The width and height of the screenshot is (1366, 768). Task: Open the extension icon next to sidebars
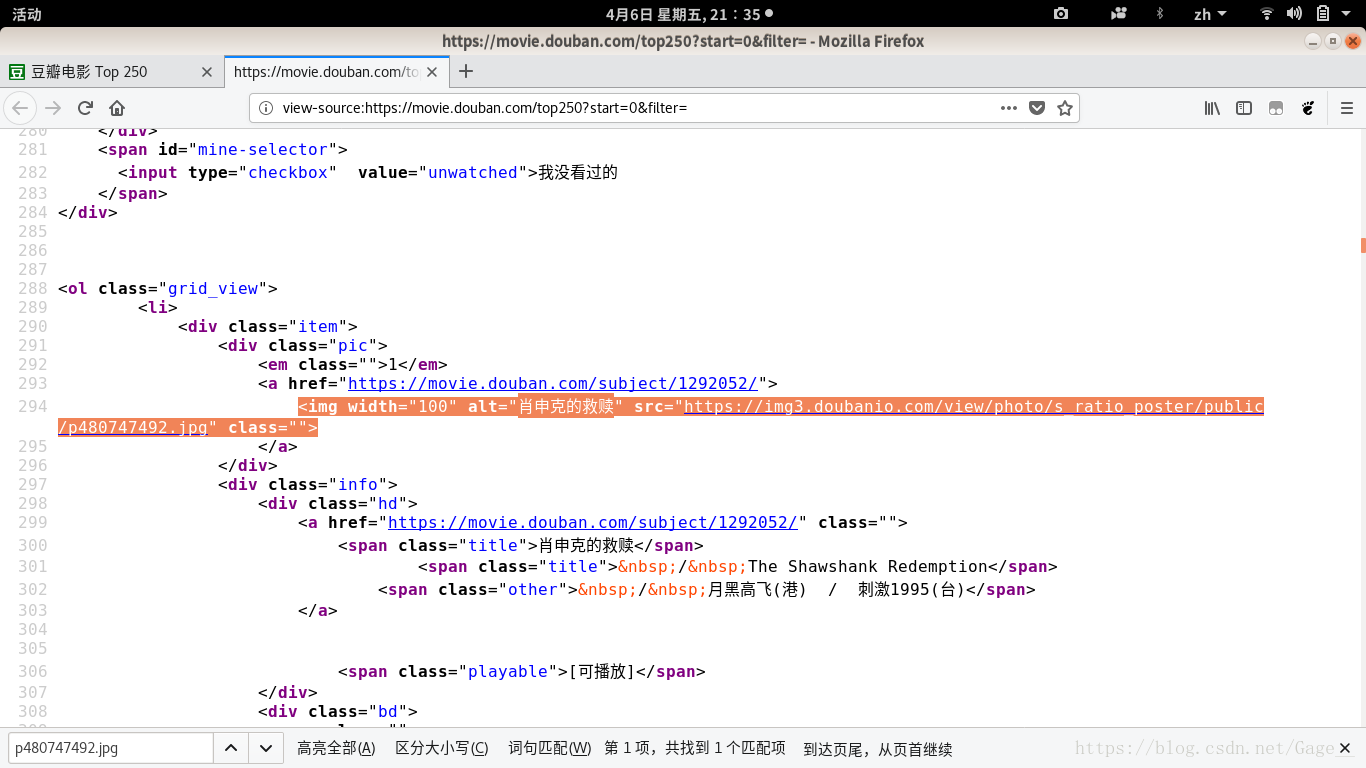tap(1276, 108)
